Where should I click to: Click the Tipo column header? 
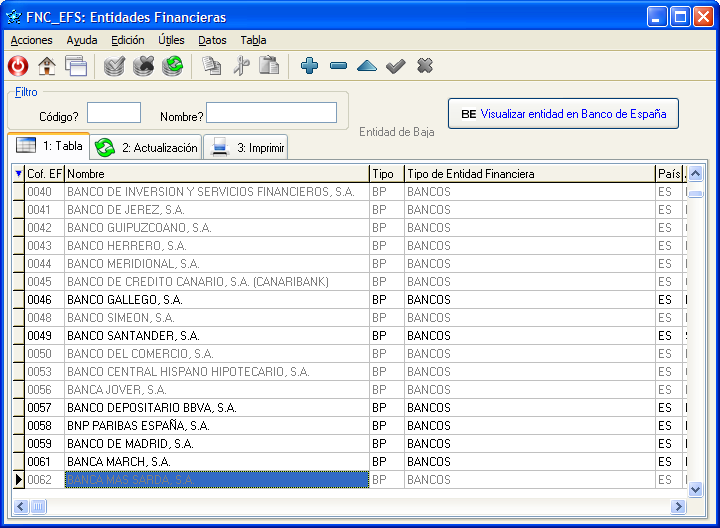(x=387, y=174)
